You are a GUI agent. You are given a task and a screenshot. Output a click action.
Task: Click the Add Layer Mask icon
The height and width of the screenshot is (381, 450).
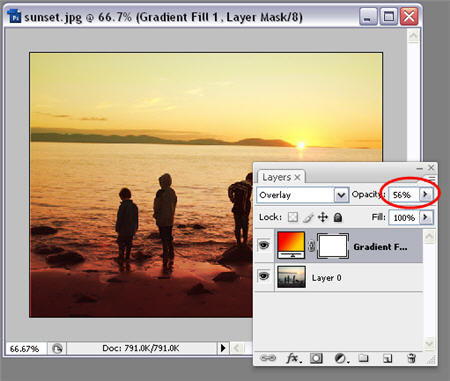tap(316, 358)
